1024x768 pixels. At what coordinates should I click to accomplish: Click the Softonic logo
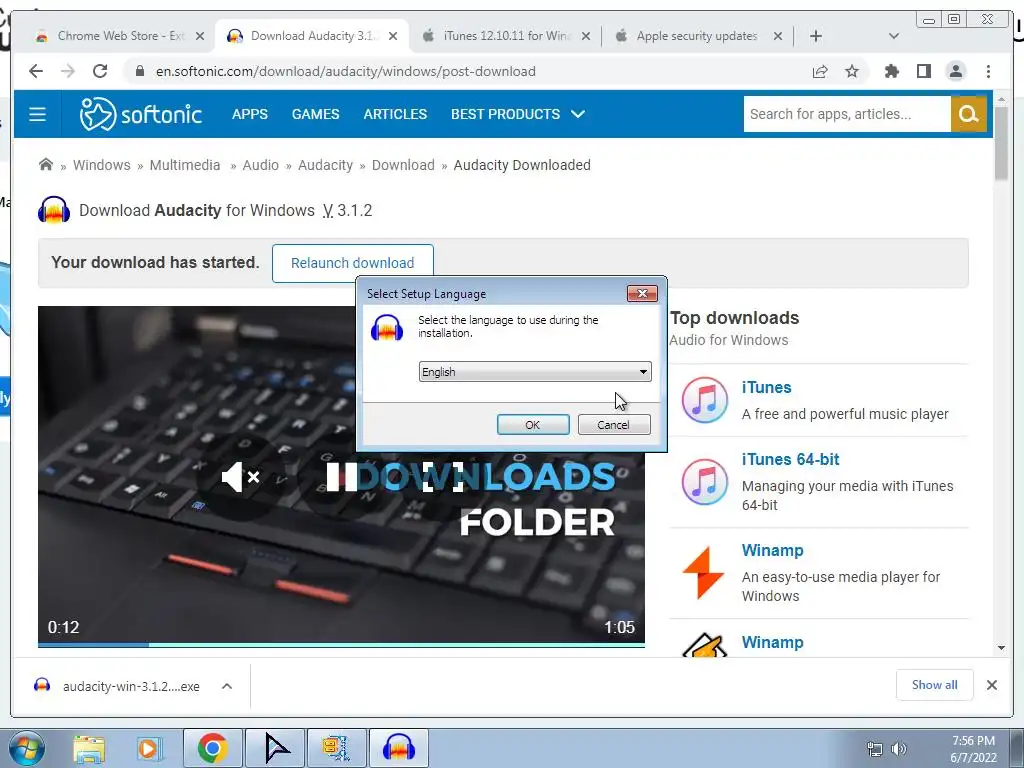(141, 114)
